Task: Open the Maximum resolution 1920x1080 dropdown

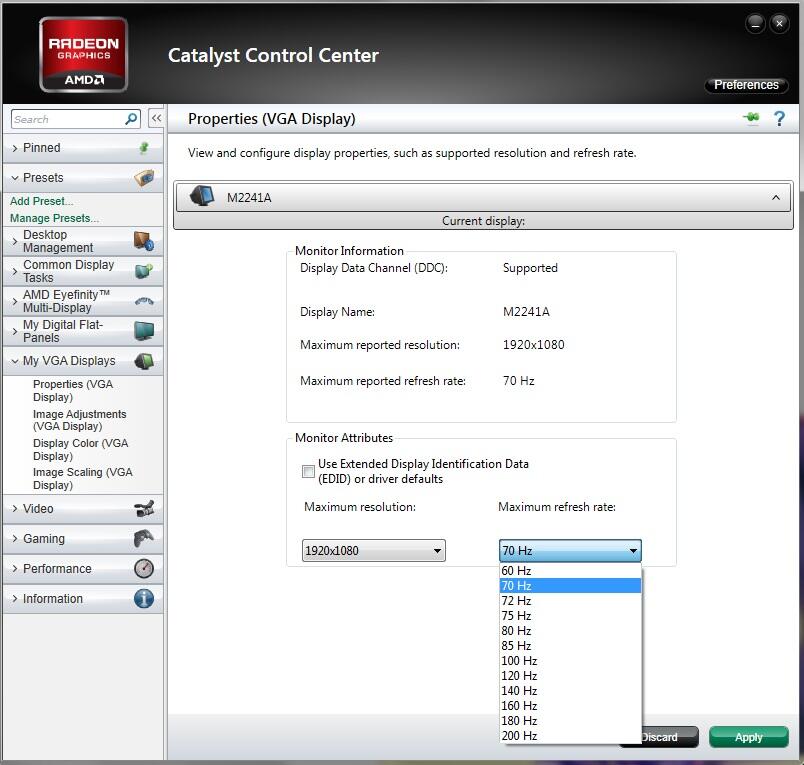Action: (x=374, y=551)
